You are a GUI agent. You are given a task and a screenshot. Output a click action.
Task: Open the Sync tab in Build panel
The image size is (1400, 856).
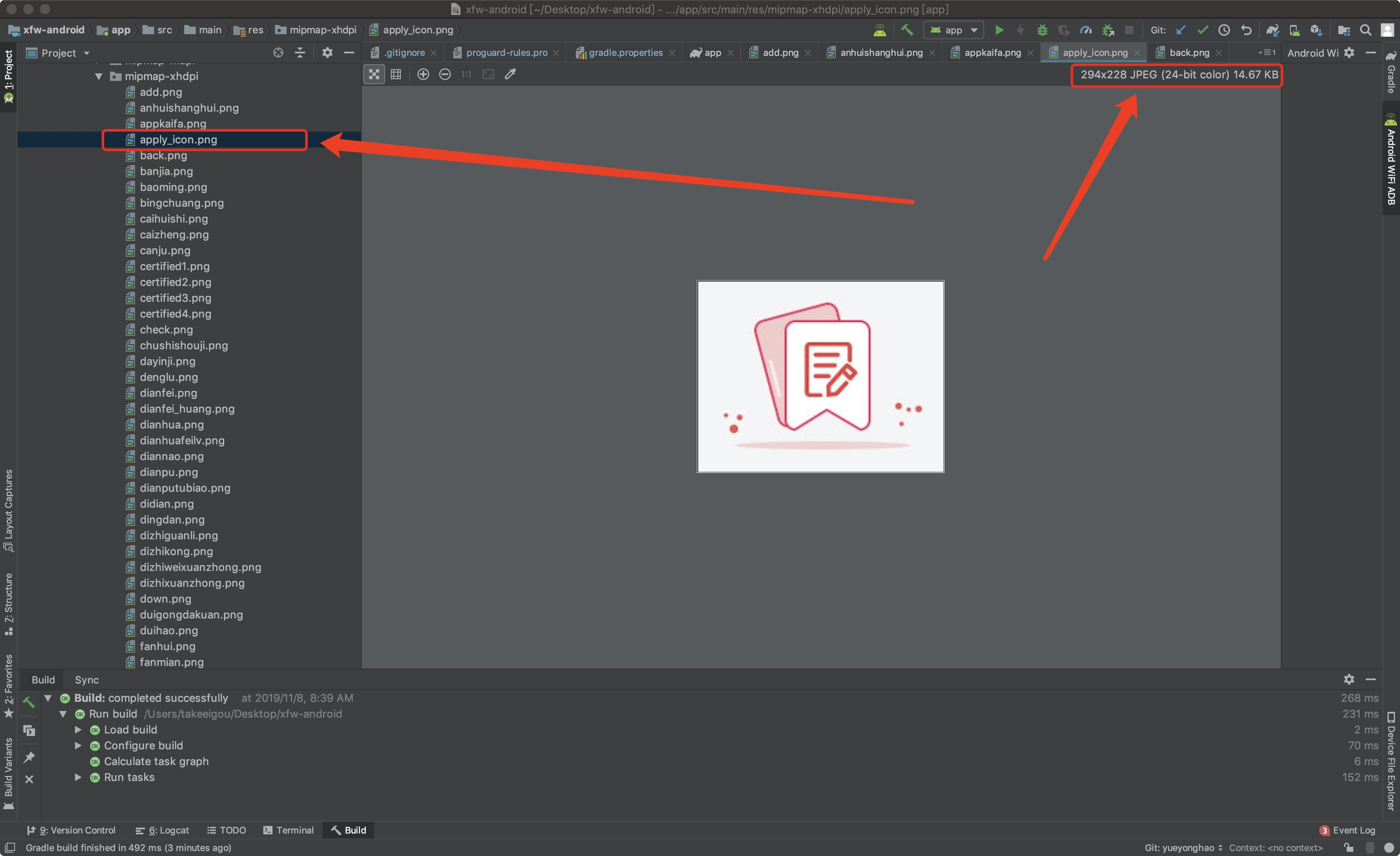[x=86, y=680]
